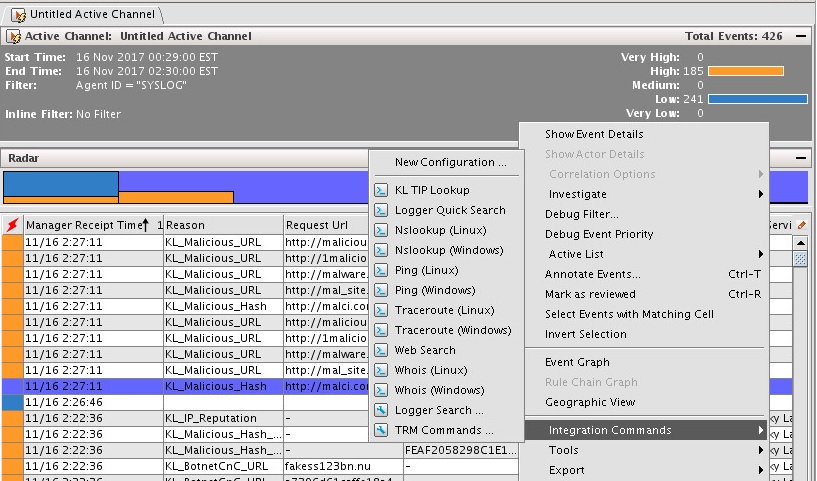
Task: Click the Logger Search wrench icon
Action: click(x=381, y=410)
